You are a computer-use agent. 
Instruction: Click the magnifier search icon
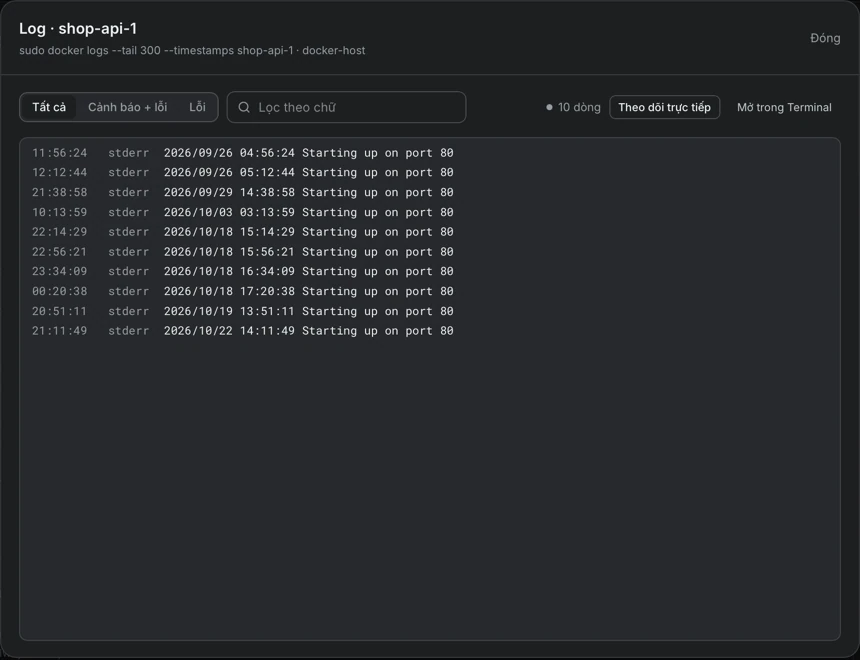pyautogui.click(x=244, y=107)
